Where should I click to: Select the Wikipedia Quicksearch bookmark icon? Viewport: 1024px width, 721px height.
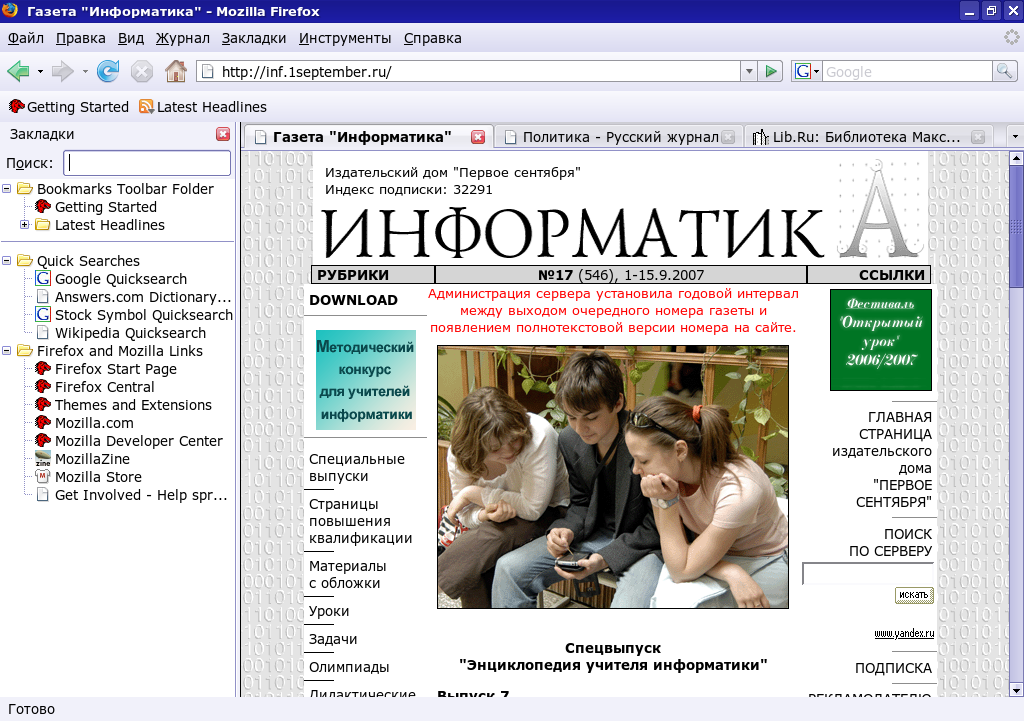click(41, 333)
